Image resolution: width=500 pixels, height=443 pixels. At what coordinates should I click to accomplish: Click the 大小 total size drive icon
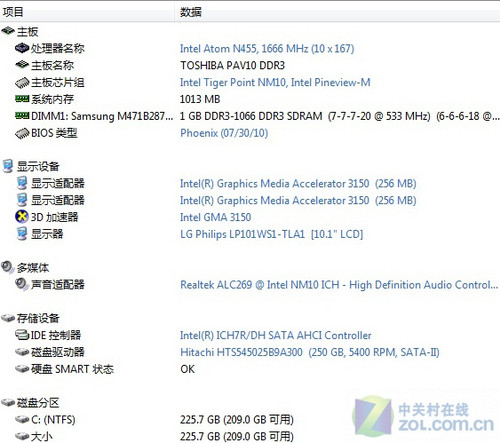coord(22,436)
